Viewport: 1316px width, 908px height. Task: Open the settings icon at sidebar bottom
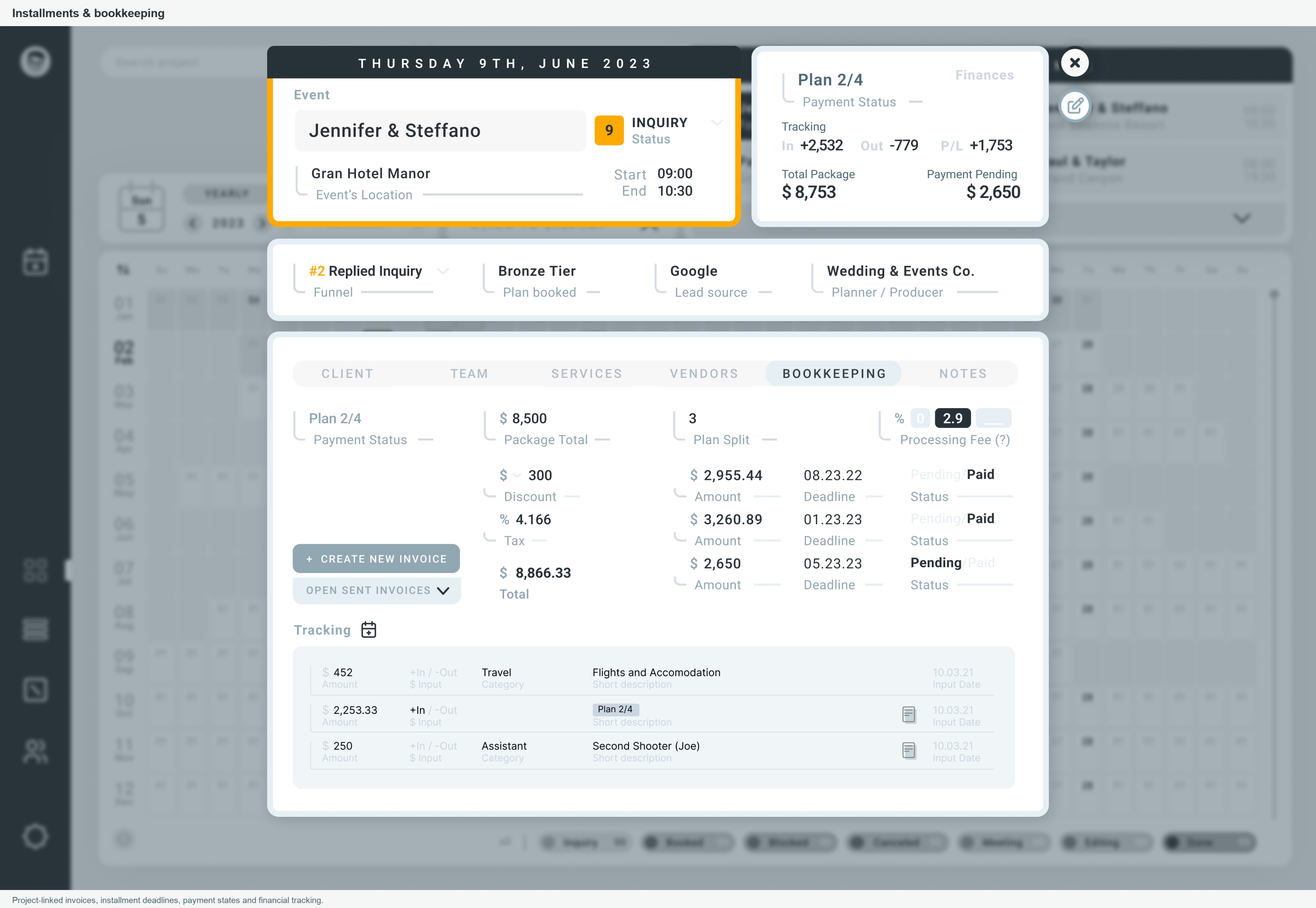[x=35, y=836]
